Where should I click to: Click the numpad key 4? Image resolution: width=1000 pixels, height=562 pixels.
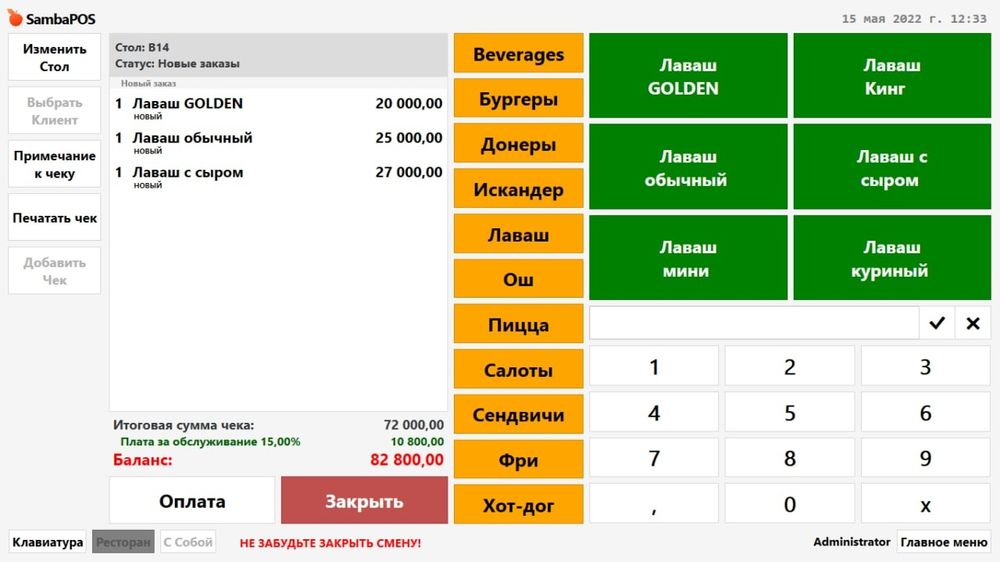pyautogui.click(x=654, y=412)
